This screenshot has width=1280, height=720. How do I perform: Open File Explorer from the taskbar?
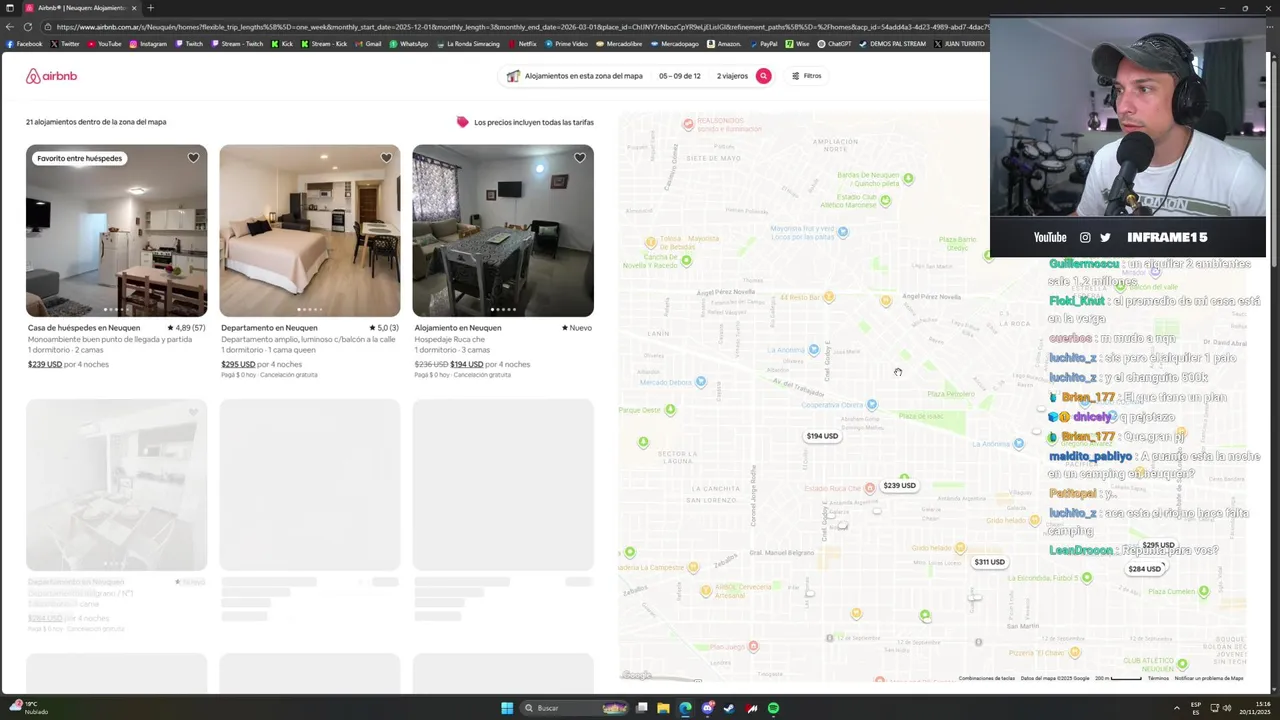[663, 708]
